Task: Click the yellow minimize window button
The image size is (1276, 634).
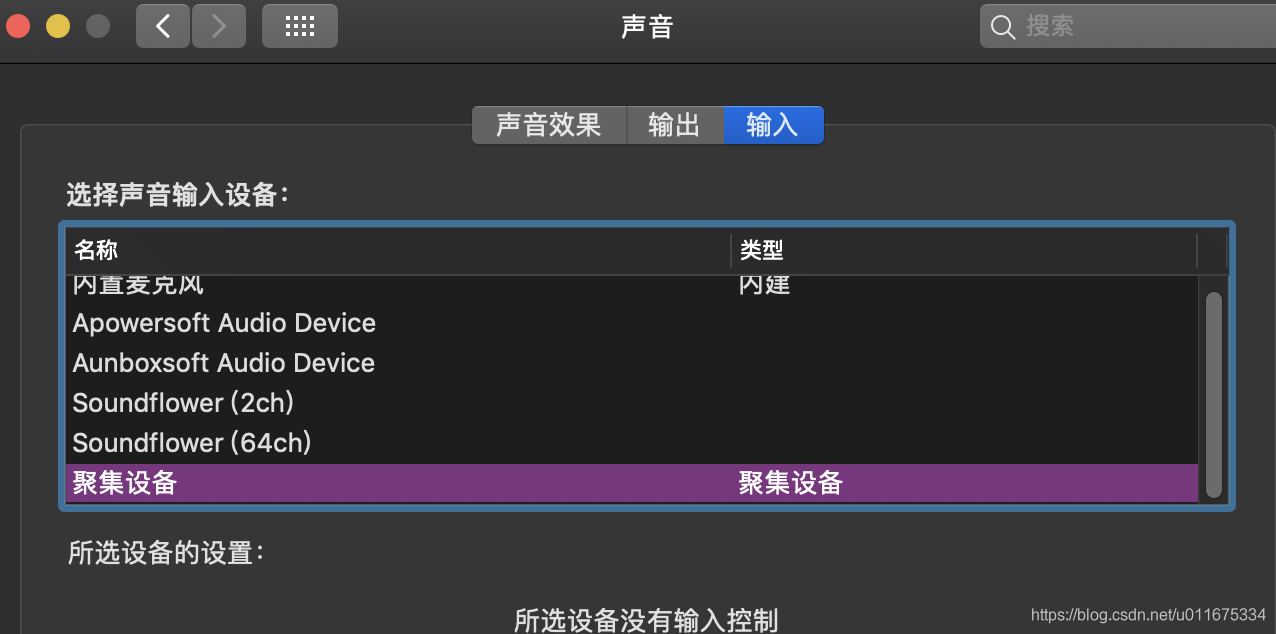Action: pyautogui.click(x=58, y=26)
